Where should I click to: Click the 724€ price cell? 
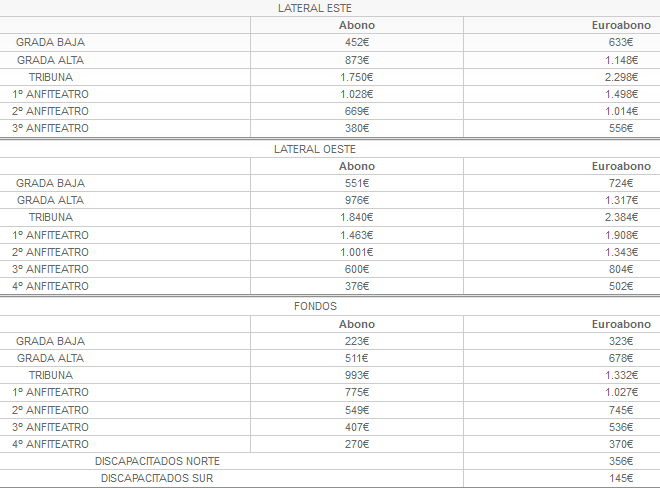[x=621, y=183]
